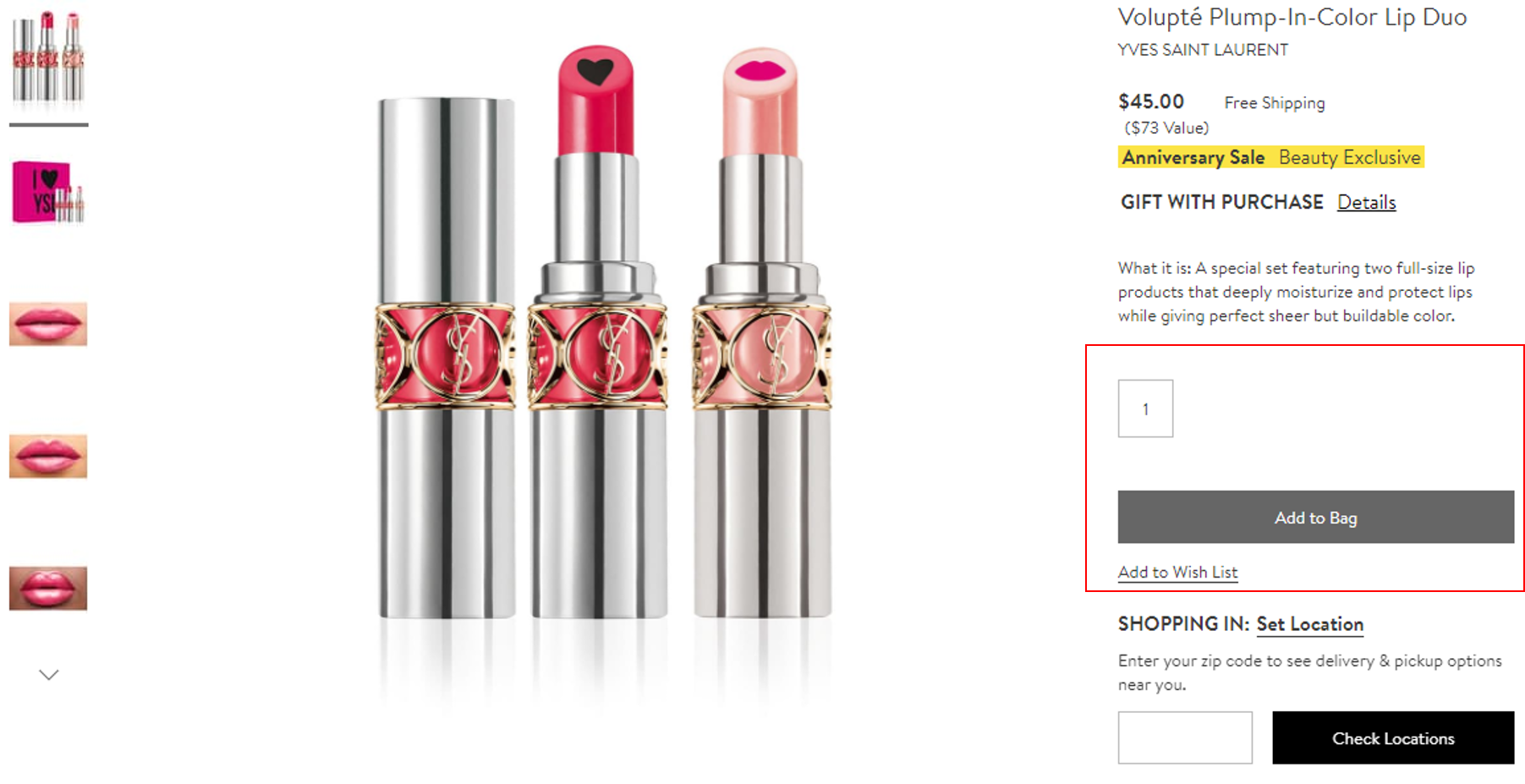The height and width of the screenshot is (784, 1525).
Task: Open the third lip swatch thumbnail
Action: (48, 588)
